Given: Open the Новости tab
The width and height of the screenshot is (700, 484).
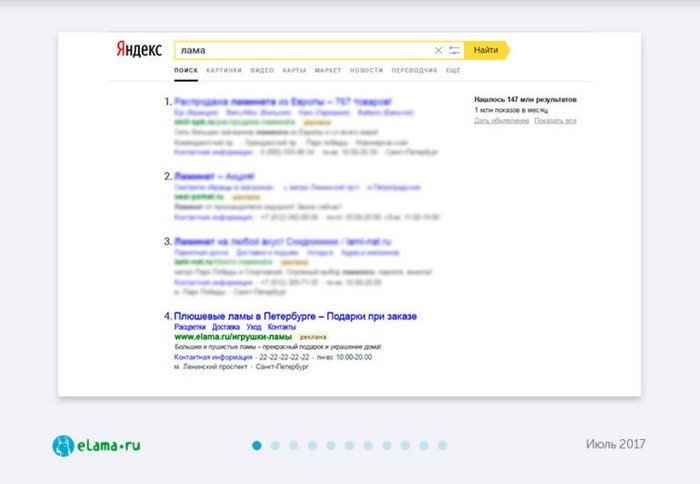Looking at the screenshot, I should click(x=367, y=71).
